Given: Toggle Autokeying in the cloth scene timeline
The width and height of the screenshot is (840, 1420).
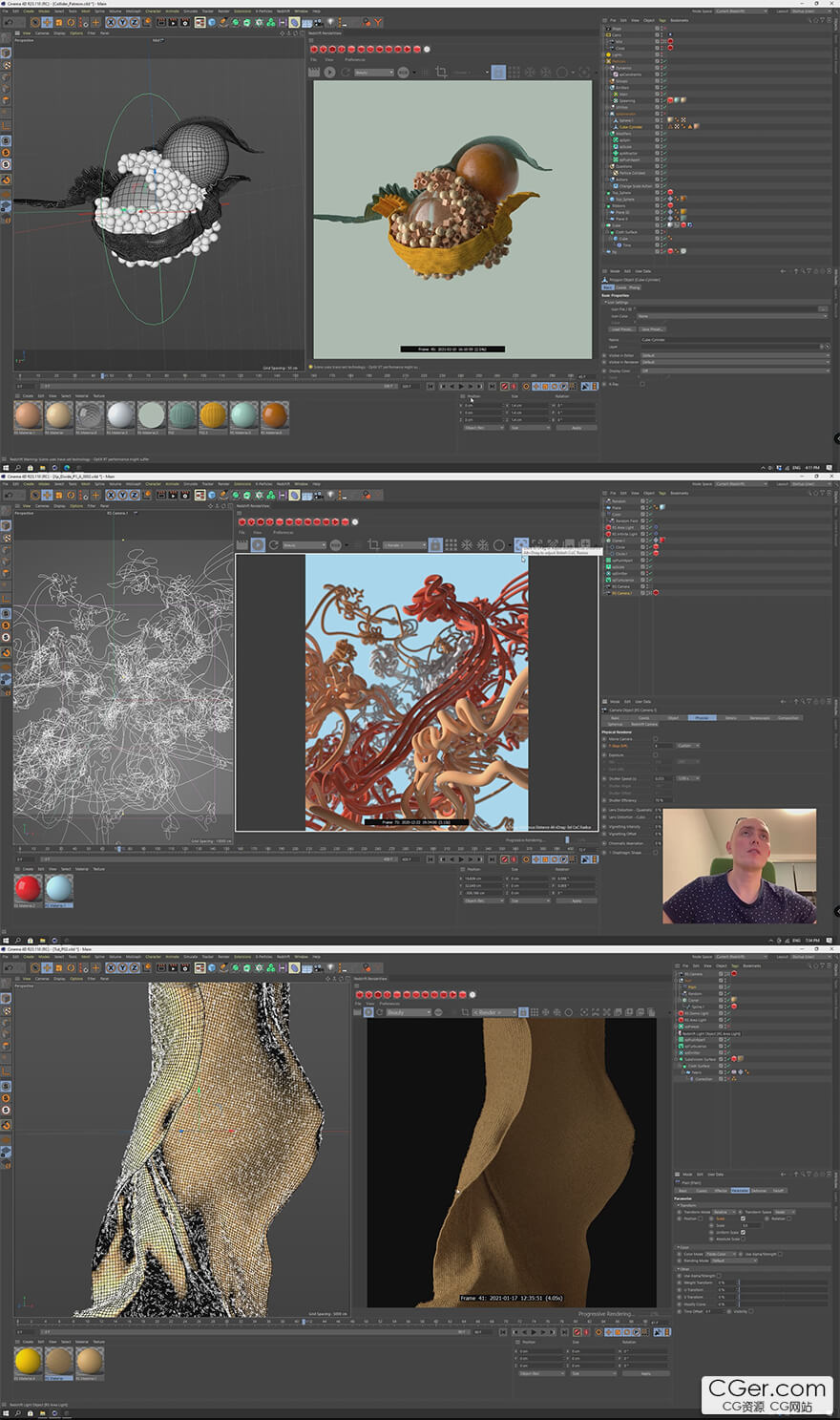Looking at the screenshot, I should point(587,1332).
